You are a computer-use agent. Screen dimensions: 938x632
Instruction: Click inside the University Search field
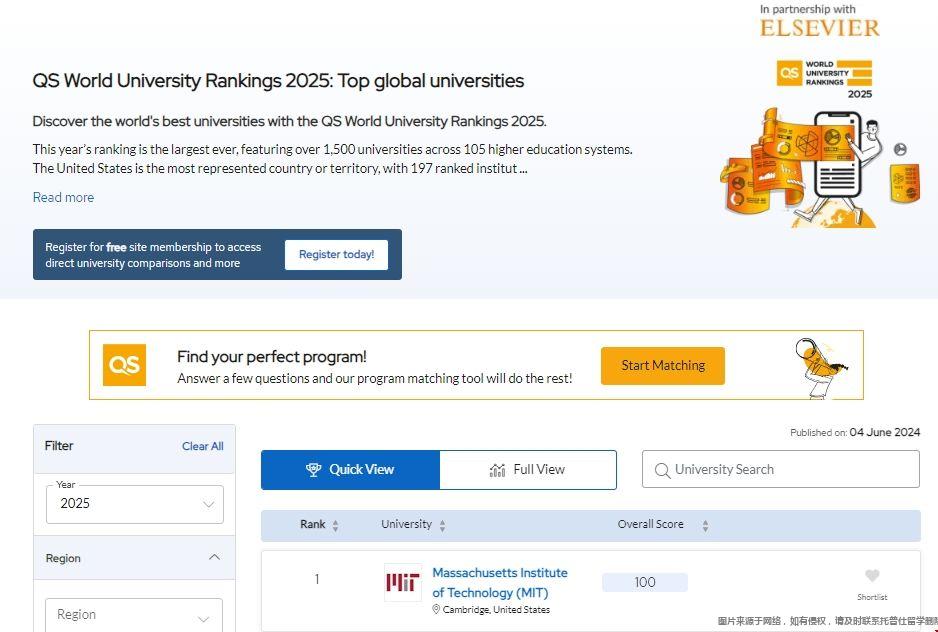point(780,469)
